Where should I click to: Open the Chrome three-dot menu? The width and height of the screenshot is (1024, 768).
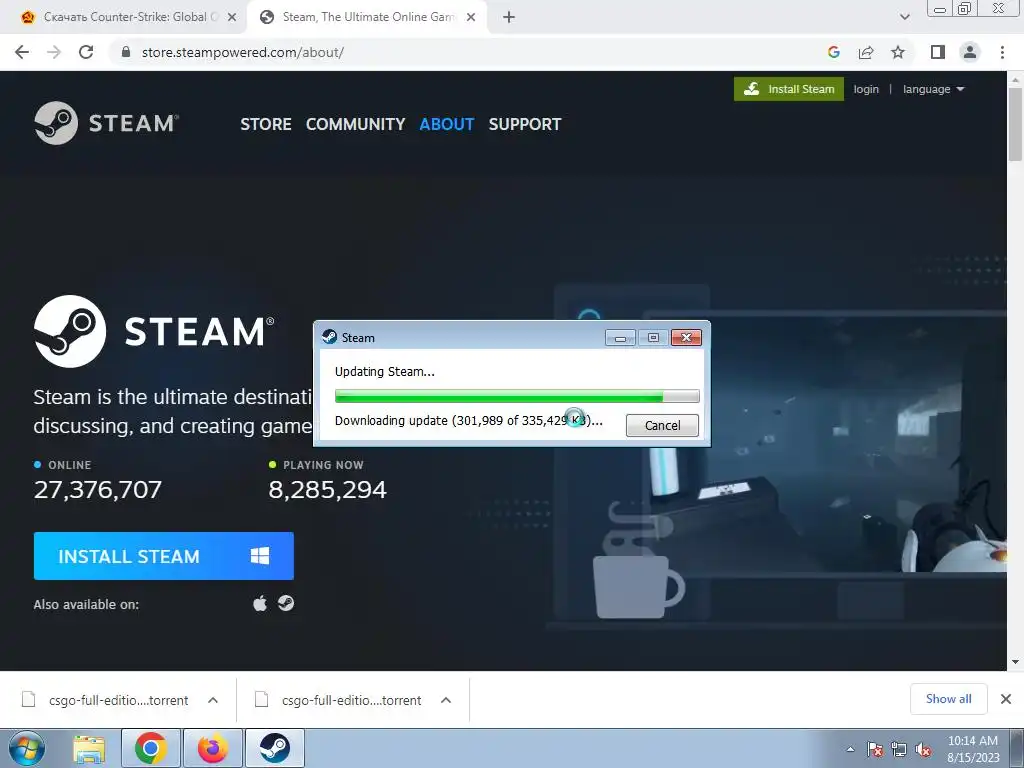[x=1002, y=52]
